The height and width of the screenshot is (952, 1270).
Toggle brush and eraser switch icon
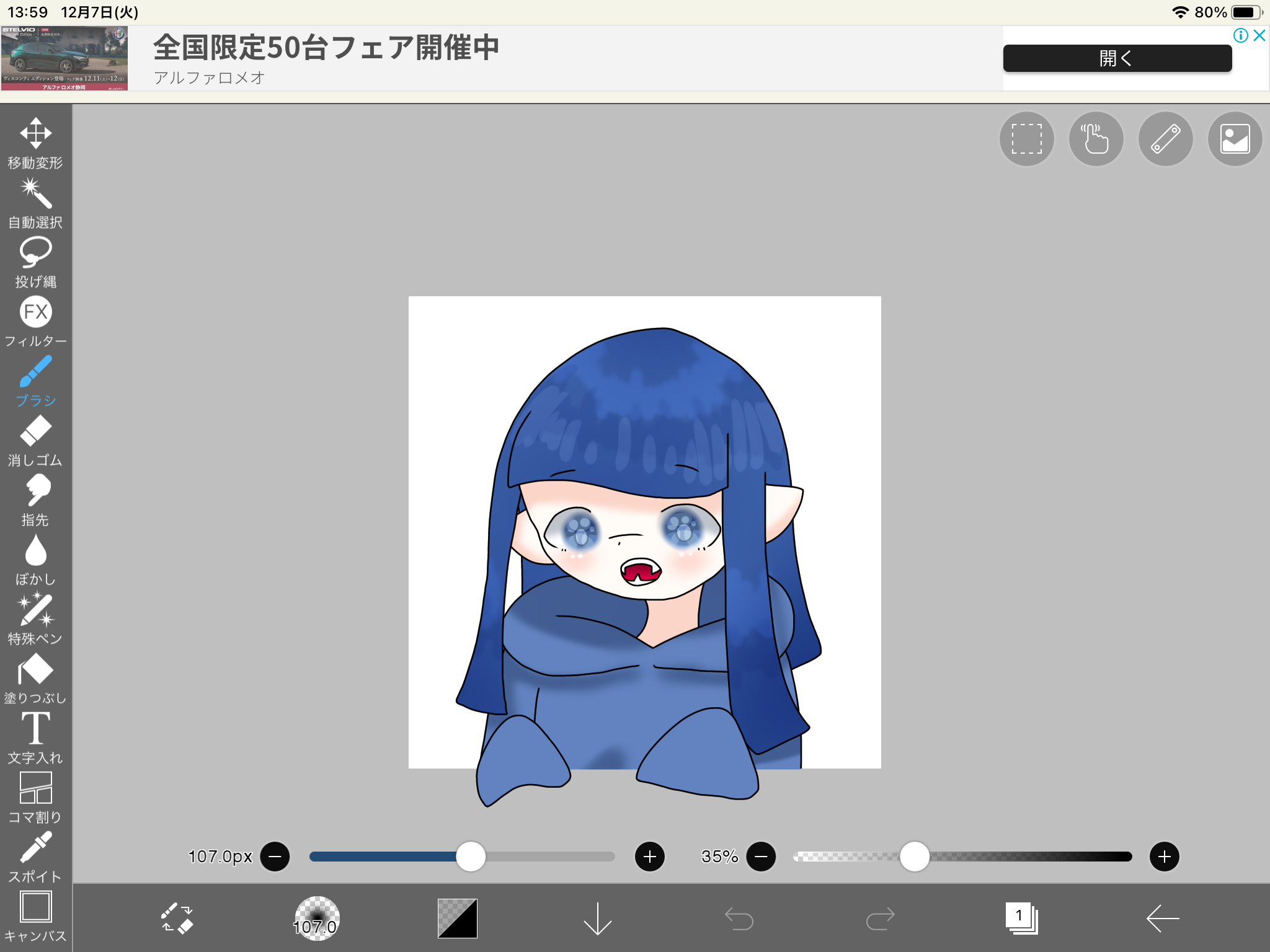pos(177,918)
